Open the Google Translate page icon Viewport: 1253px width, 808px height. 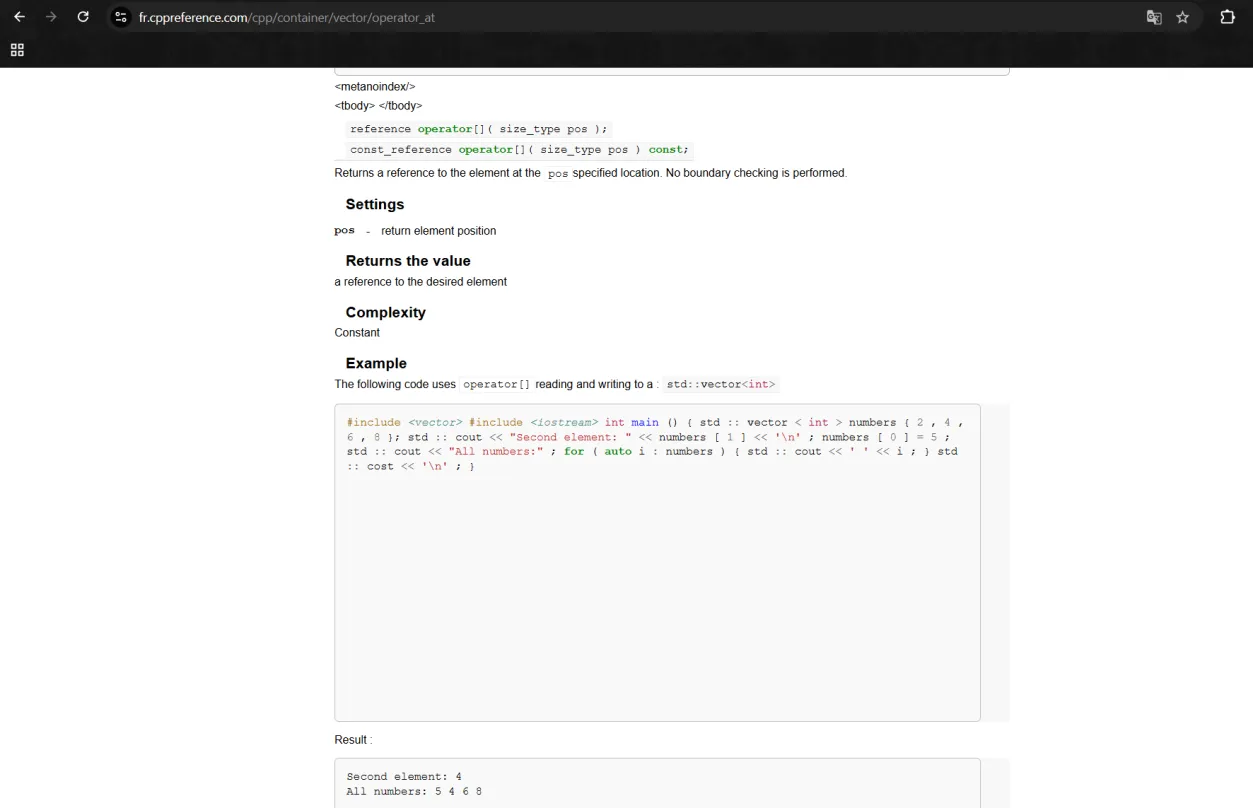pyautogui.click(x=1154, y=17)
